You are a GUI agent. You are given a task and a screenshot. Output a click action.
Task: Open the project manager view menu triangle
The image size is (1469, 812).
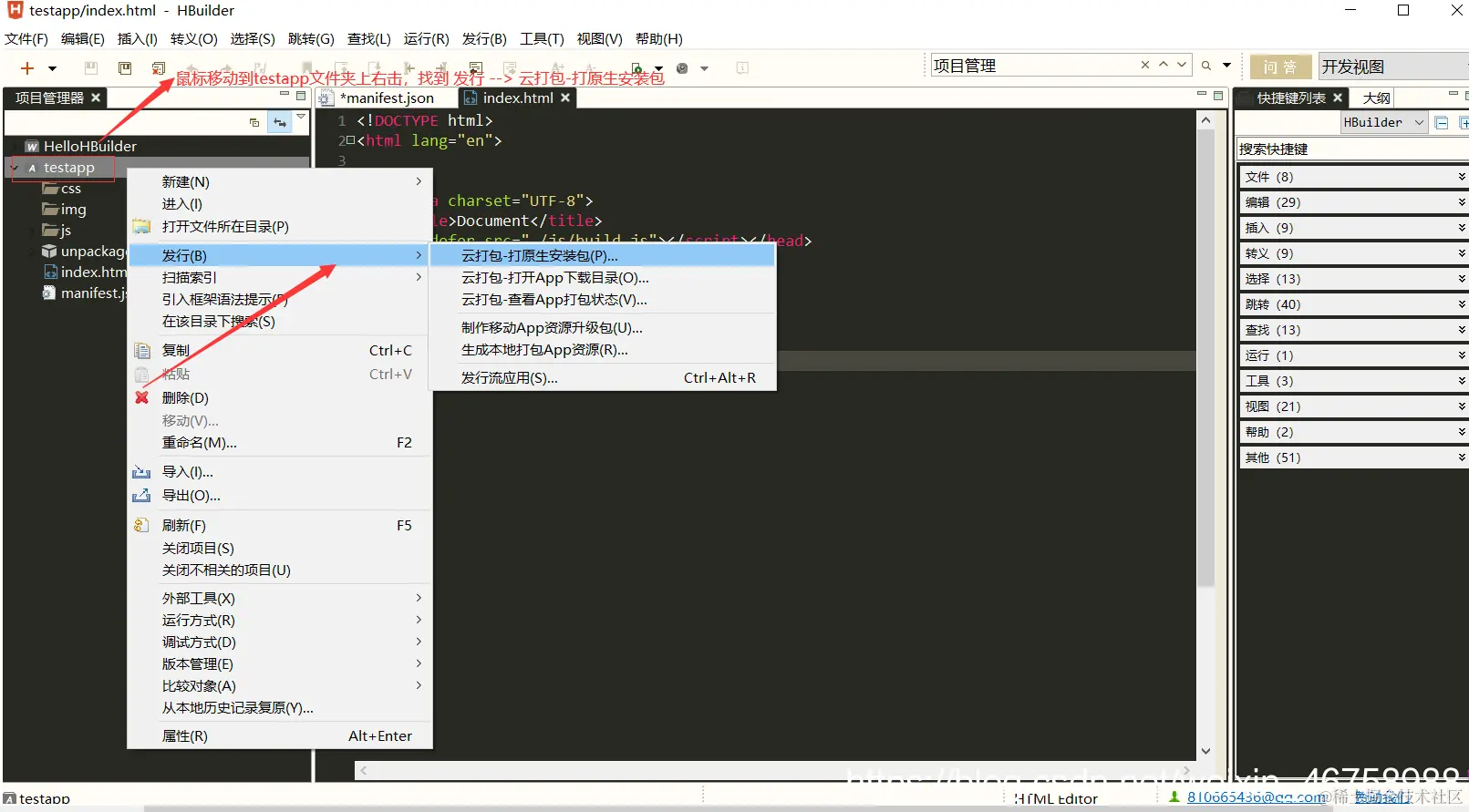click(301, 117)
